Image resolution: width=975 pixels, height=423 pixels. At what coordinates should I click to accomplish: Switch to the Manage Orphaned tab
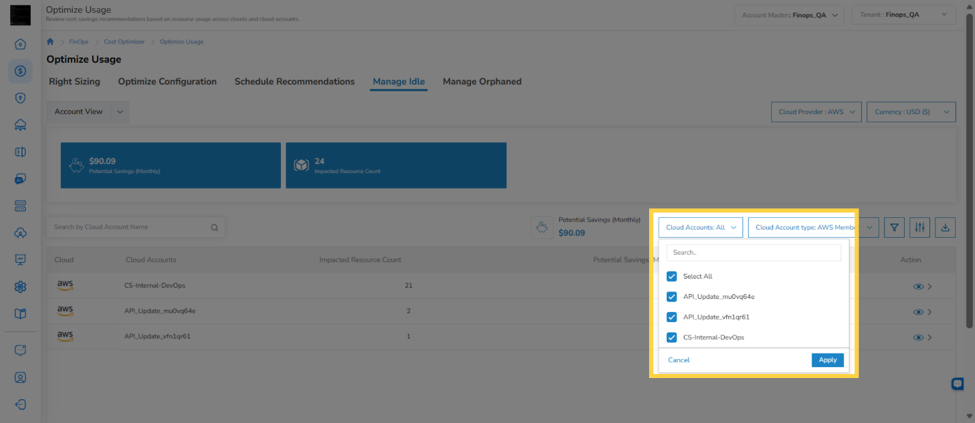click(x=482, y=81)
